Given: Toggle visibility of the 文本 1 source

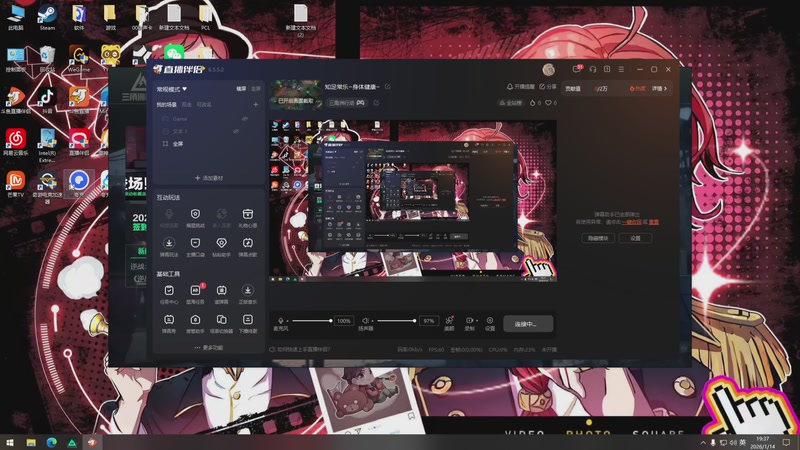Looking at the screenshot, I should coord(236,131).
